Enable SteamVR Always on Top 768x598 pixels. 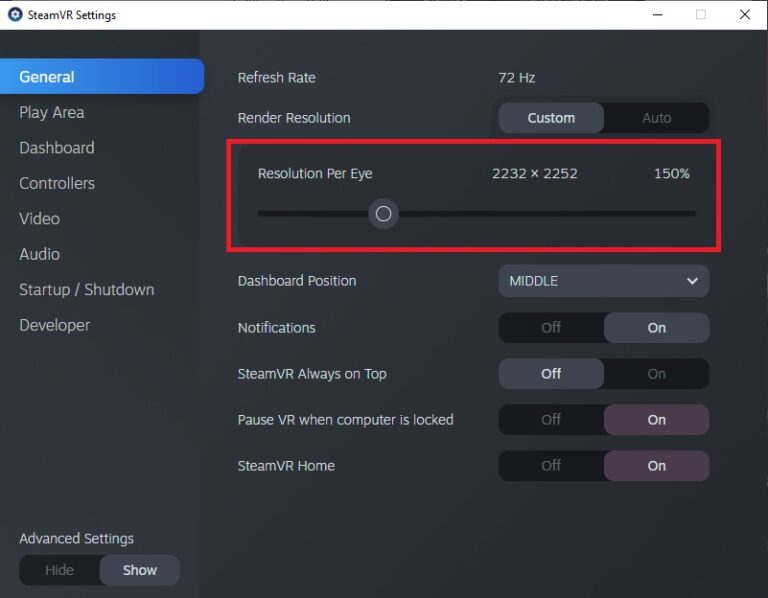[x=656, y=374]
